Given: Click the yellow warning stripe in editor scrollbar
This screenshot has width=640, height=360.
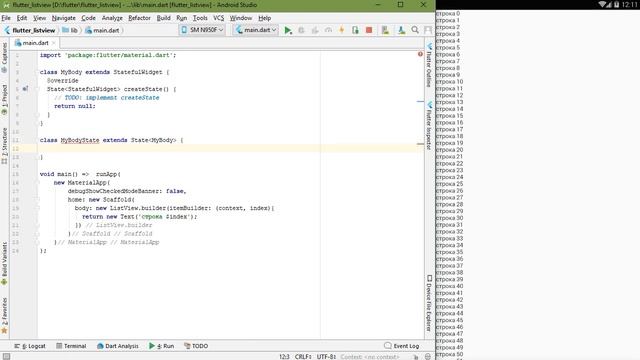Looking at the screenshot, I should point(420,144).
